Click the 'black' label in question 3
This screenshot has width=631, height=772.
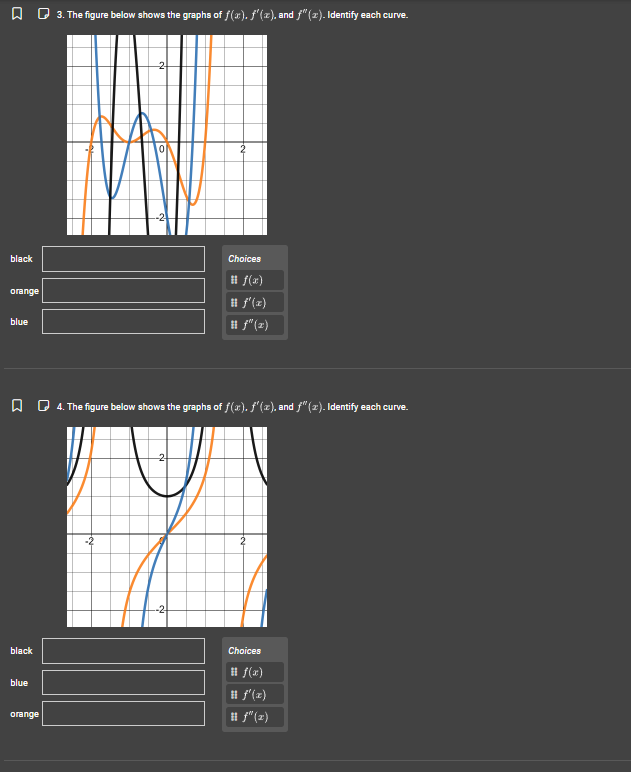point(21,258)
